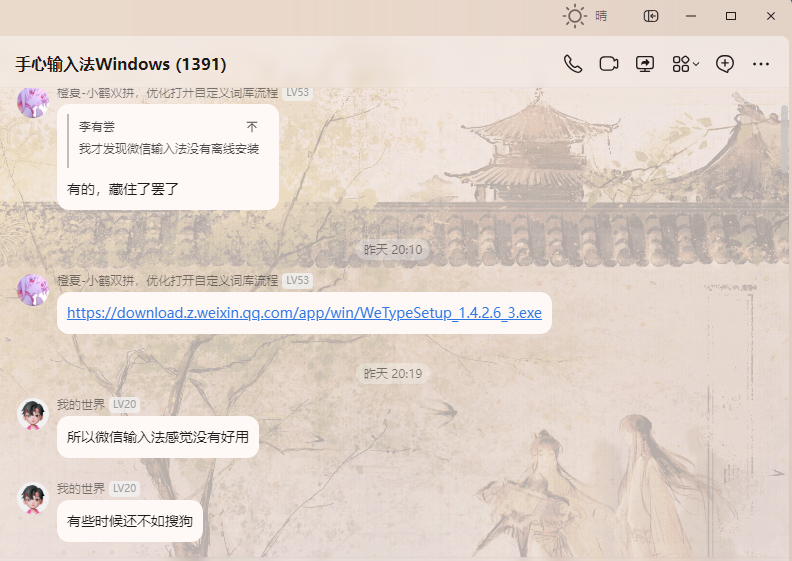792x561 pixels.
Task: Open the WeTypeSetup download link
Action: (304, 313)
